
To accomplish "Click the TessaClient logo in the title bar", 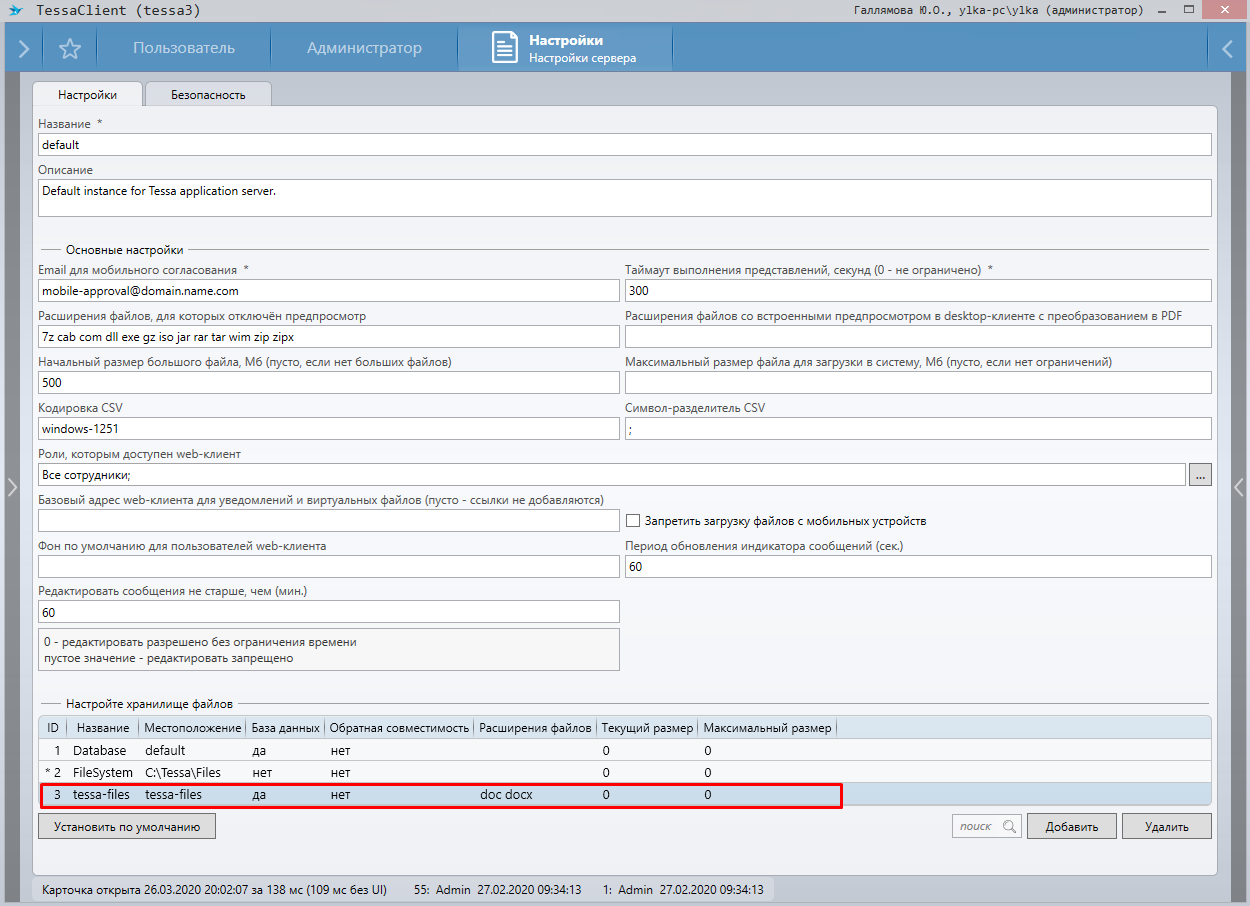I will tap(15, 10).
